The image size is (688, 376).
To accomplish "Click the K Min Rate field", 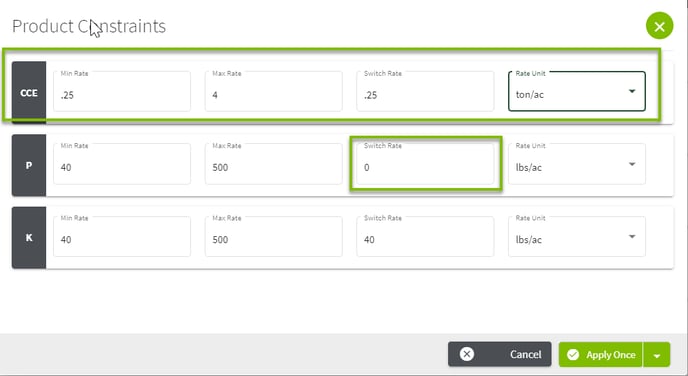I will coord(122,236).
